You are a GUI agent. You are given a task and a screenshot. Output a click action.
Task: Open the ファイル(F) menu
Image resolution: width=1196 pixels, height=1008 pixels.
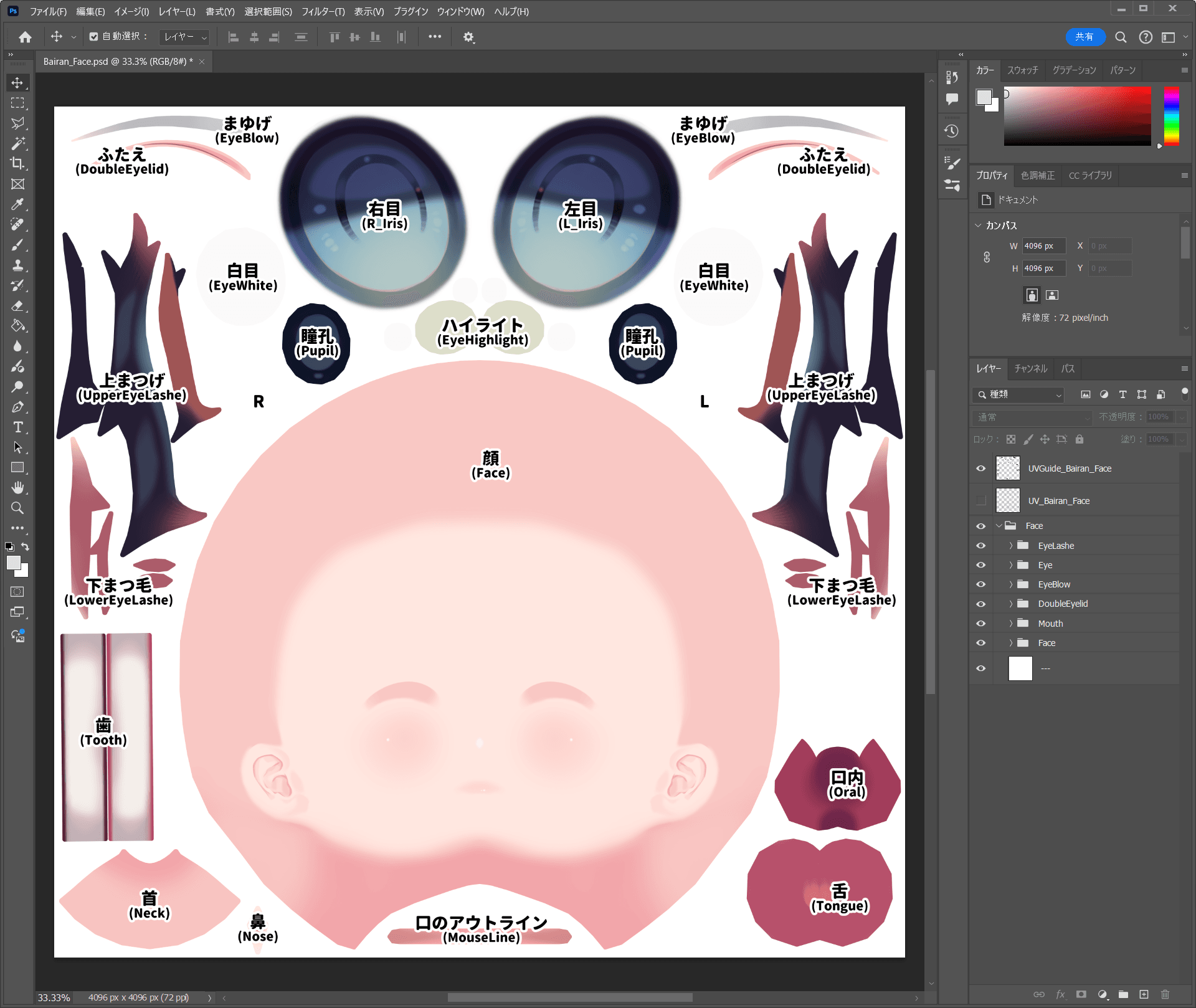(x=48, y=11)
